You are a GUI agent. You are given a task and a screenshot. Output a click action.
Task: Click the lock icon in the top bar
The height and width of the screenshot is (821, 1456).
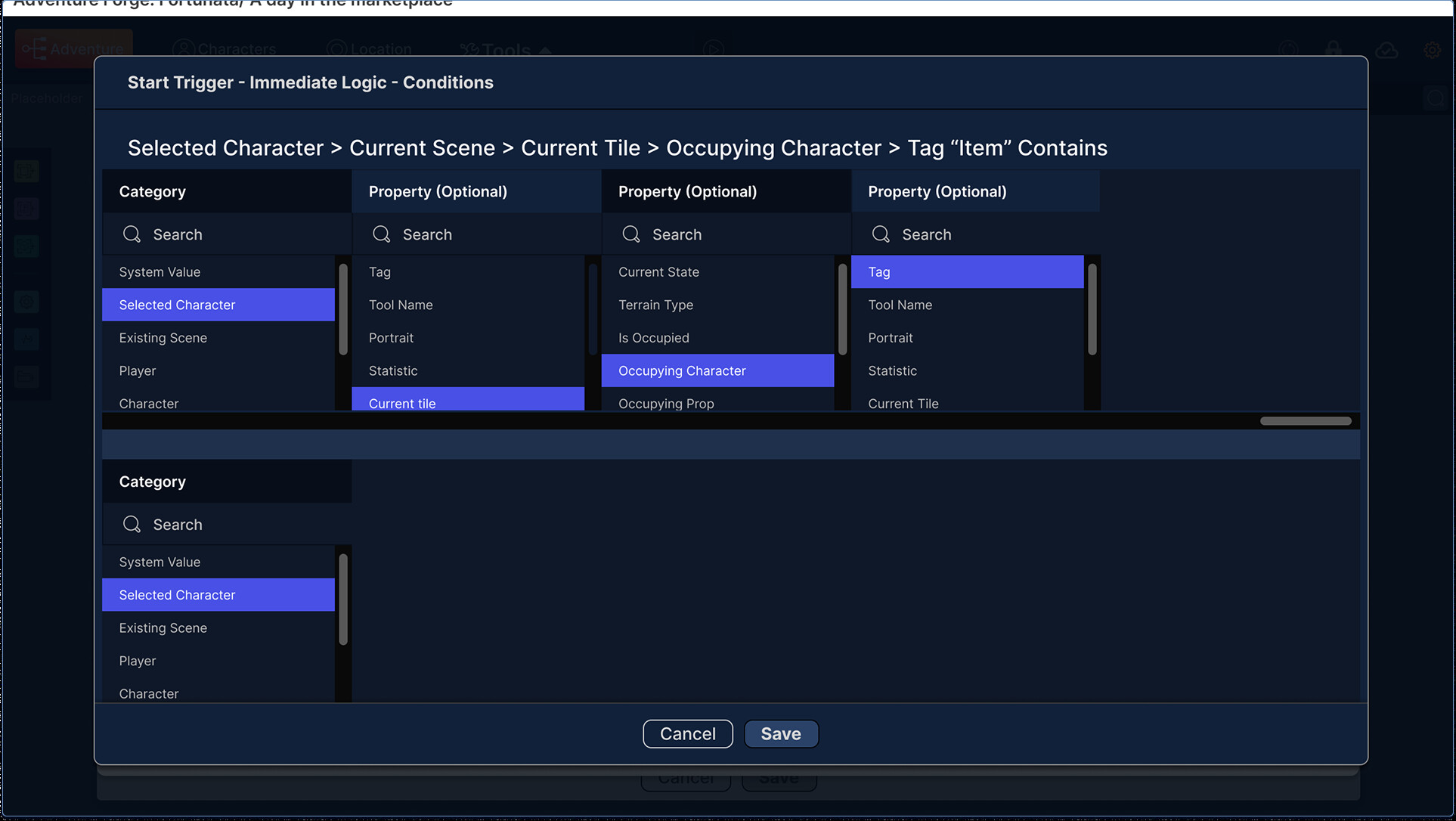1334,48
